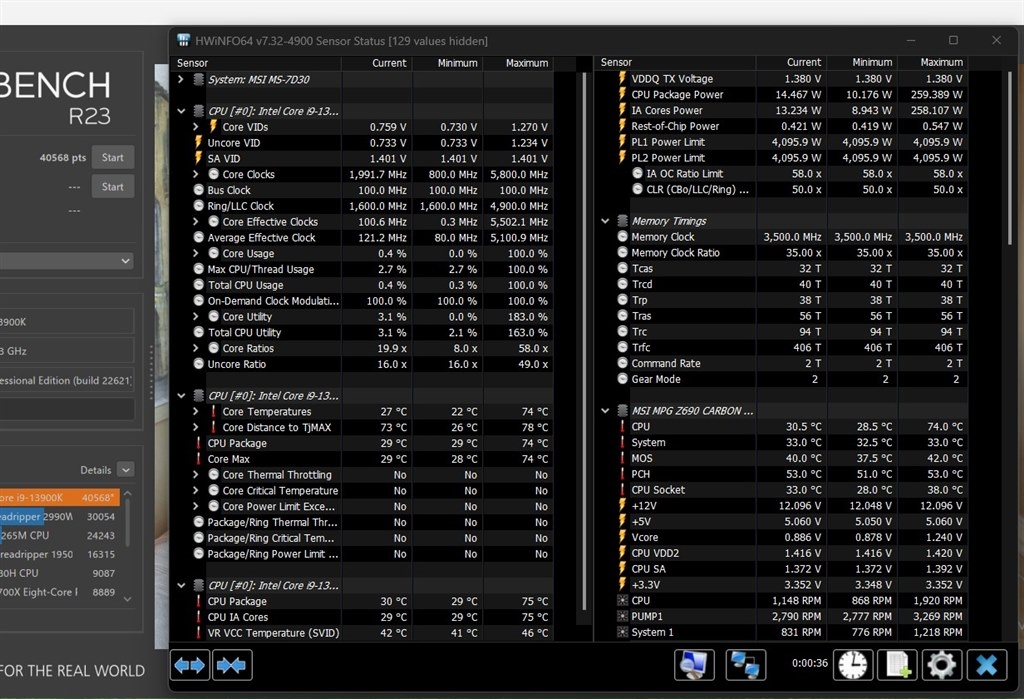Click the chip icon beside System: MSI MS-7D30
Viewport: 1024px width, 699px height.
[199, 80]
